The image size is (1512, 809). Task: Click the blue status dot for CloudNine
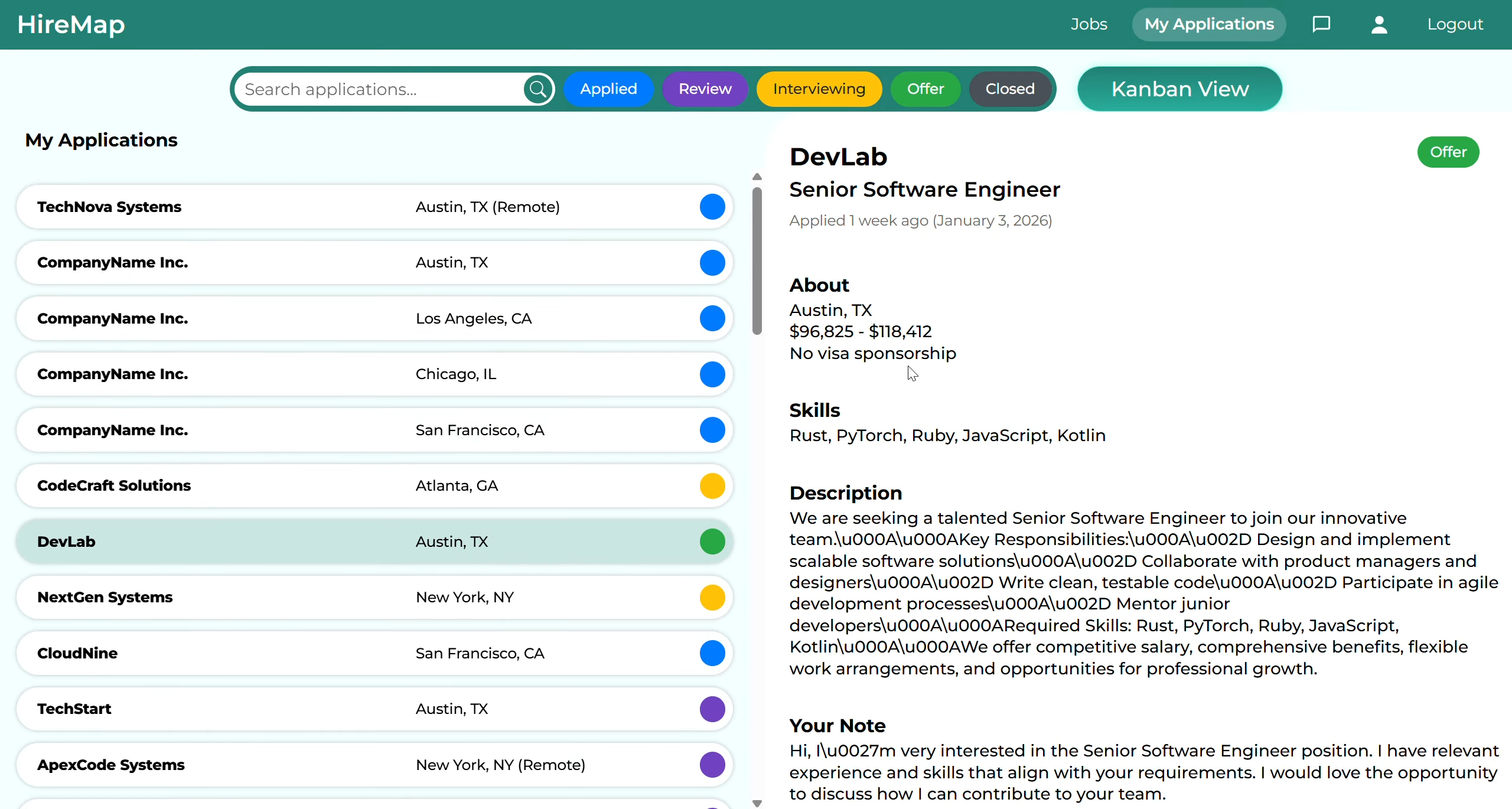712,653
